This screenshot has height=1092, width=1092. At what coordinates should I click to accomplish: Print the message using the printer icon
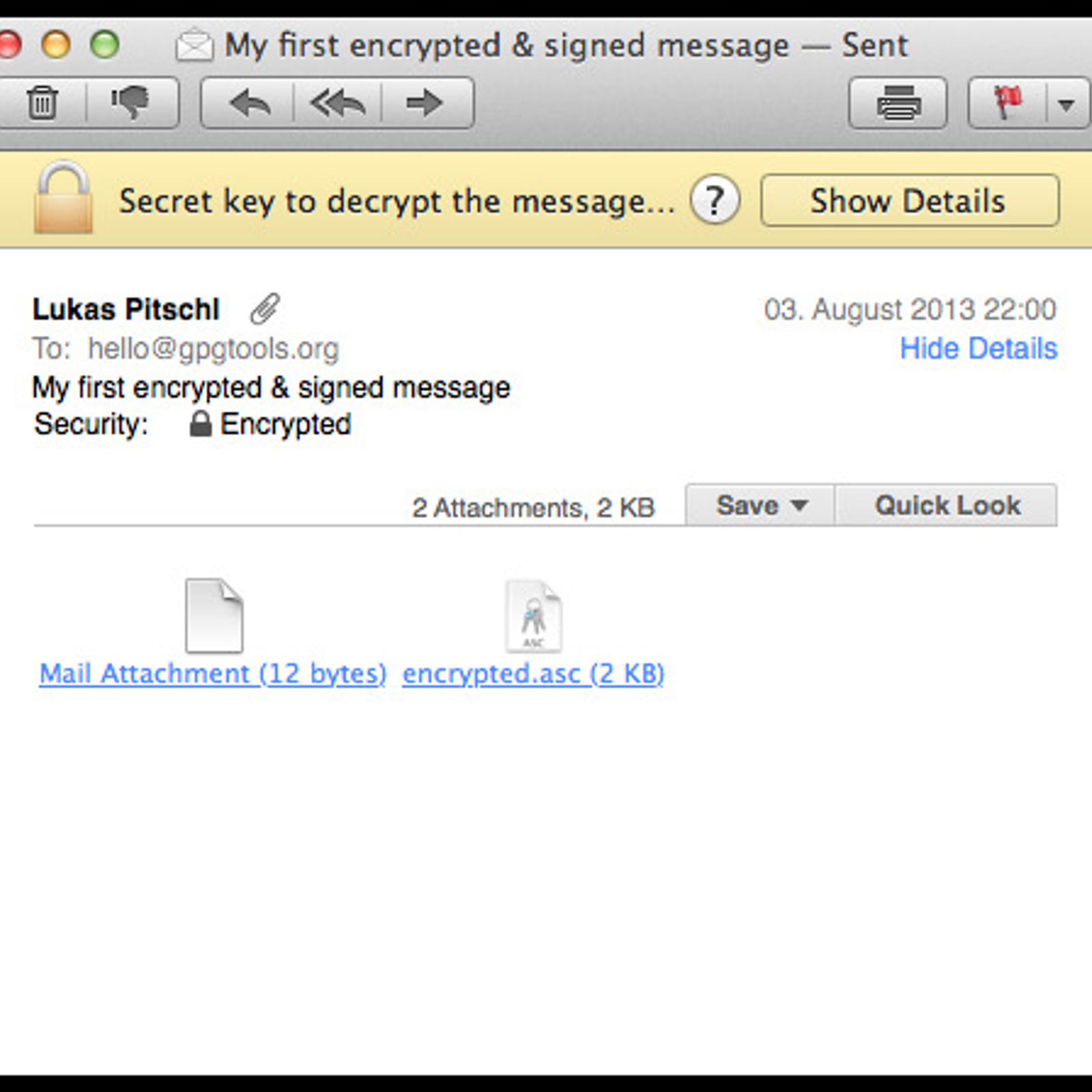[x=897, y=103]
